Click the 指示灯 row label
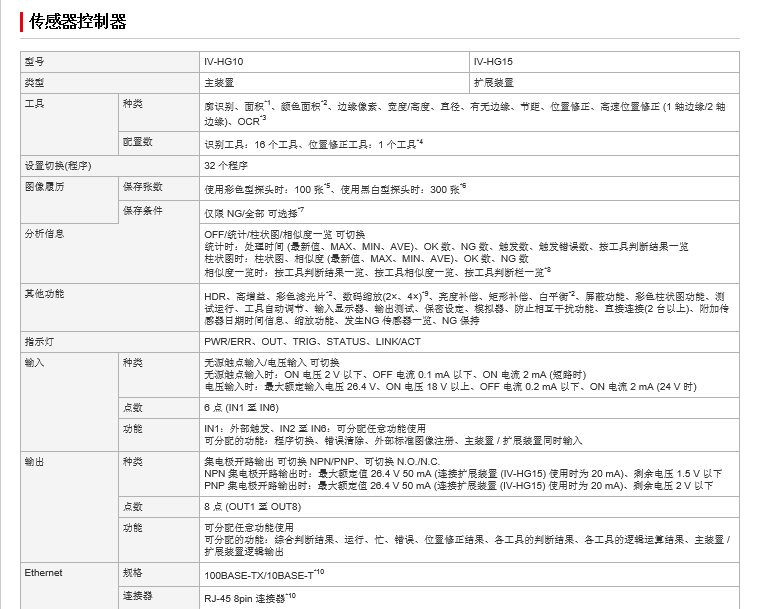The width and height of the screenshot is (760, 609). pyautogui.click(x=39, y=341)
